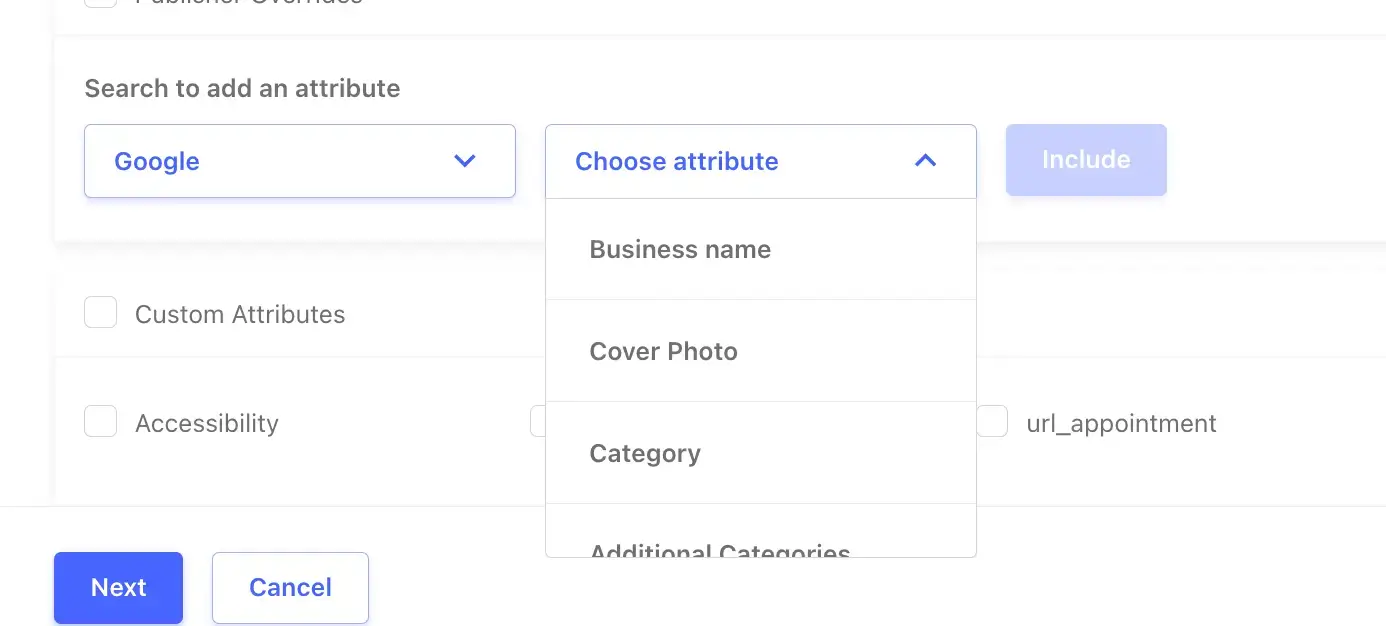
Task: Tick the Custom Attributes checkbox
Action: click(100, 313)
